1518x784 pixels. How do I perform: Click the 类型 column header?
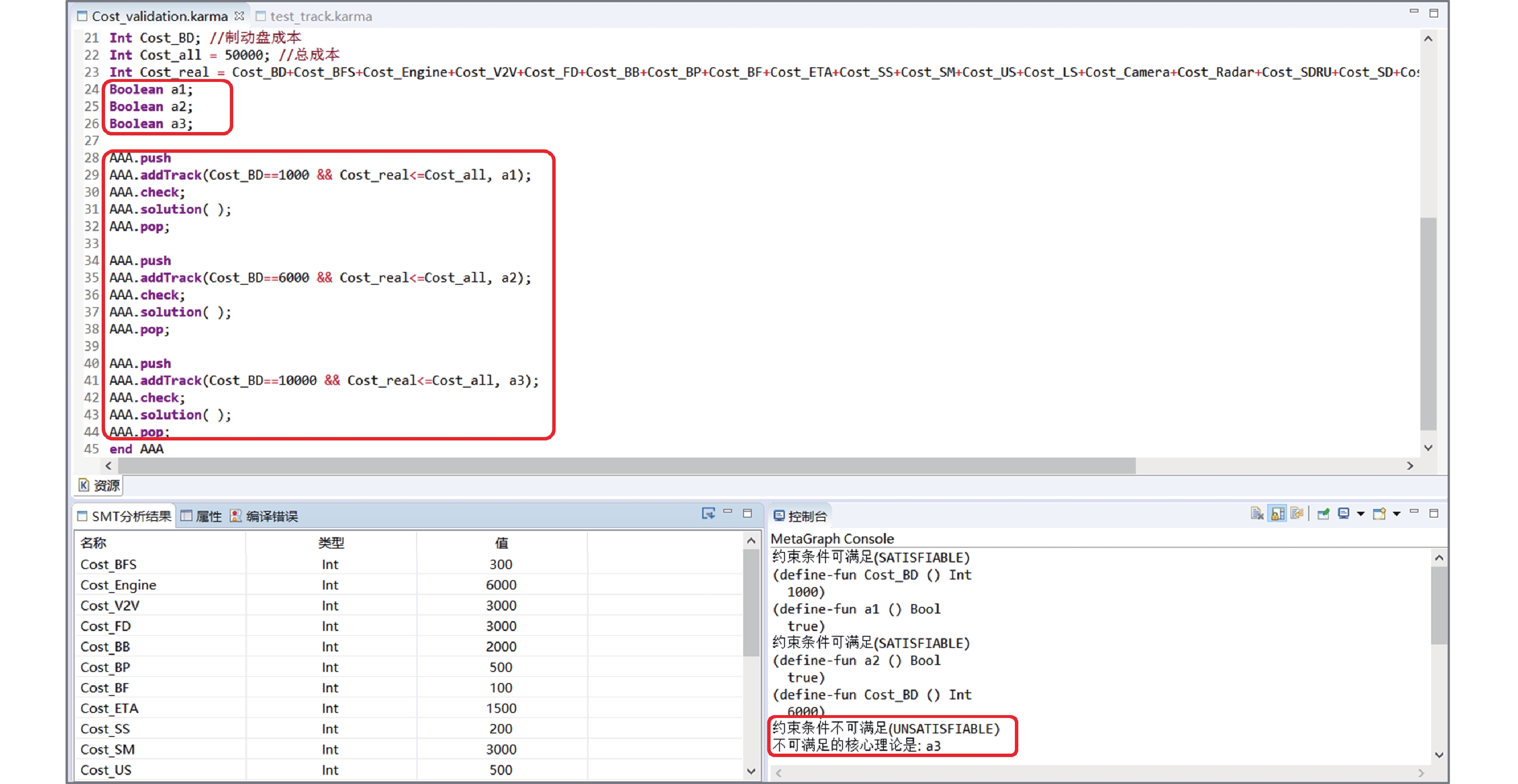pyautogui.click(x=331, y=543)
